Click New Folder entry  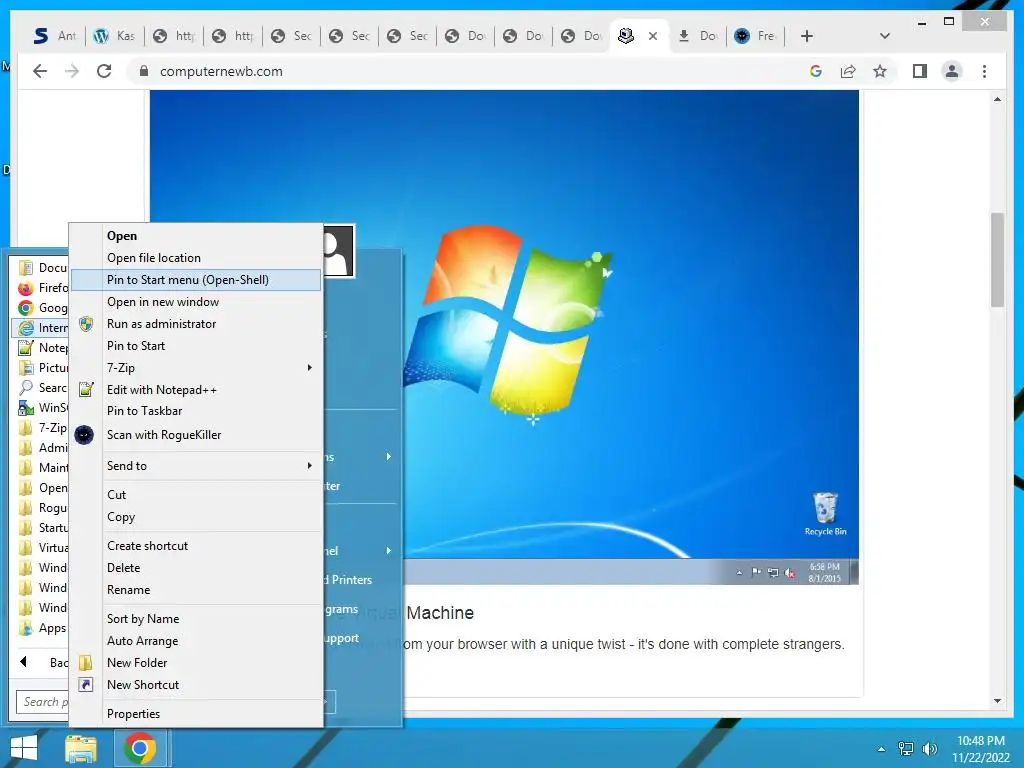tap(196, 663)
